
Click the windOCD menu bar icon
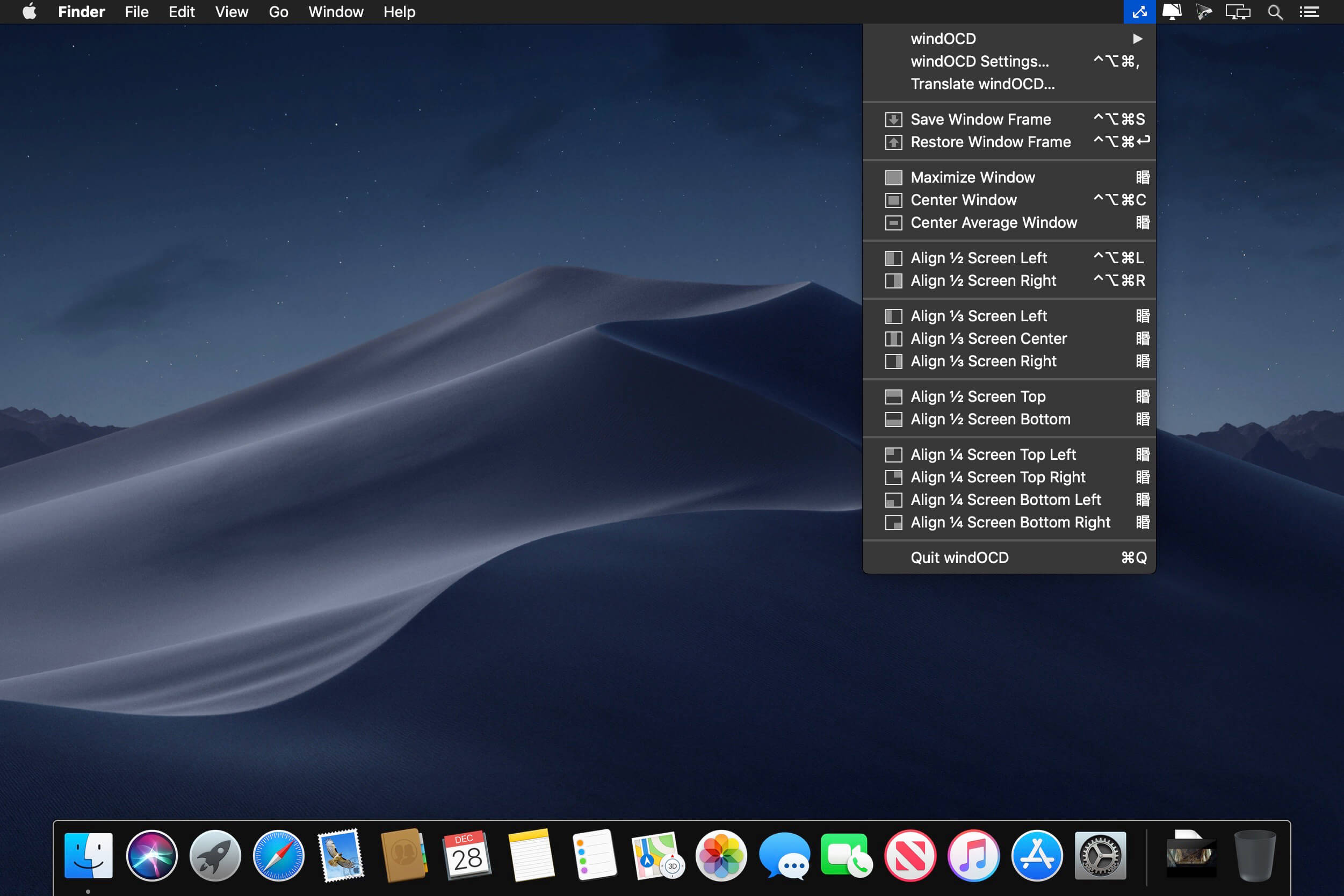[1139, 12]
